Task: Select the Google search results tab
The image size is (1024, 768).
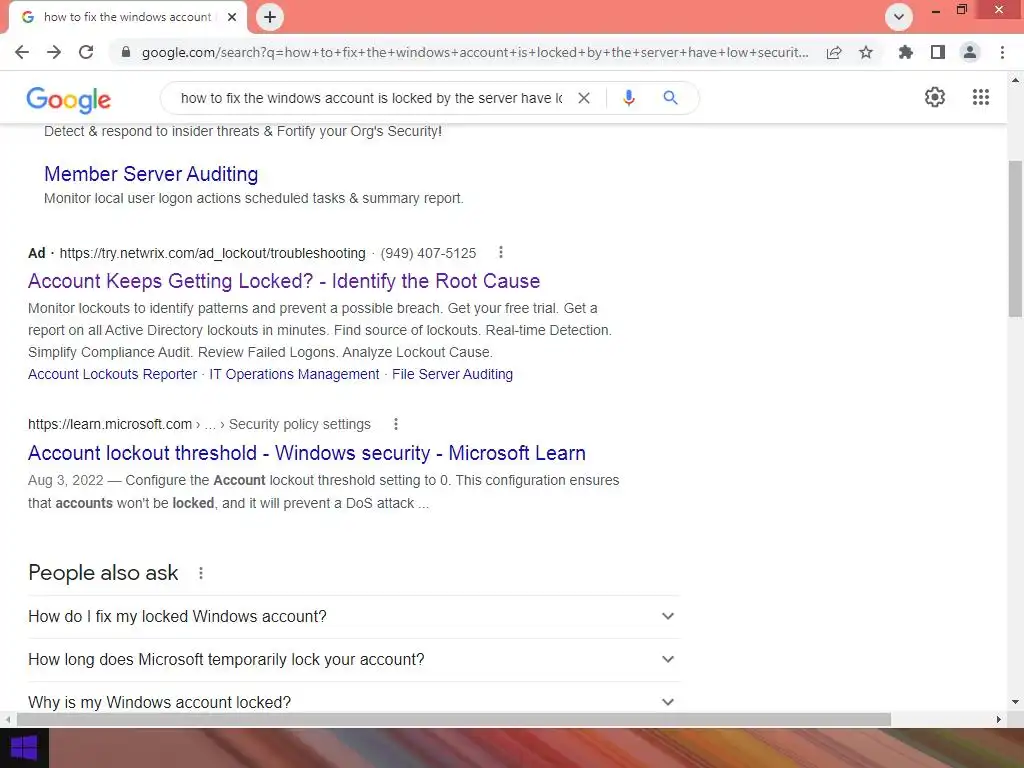Action: [127, 17]
